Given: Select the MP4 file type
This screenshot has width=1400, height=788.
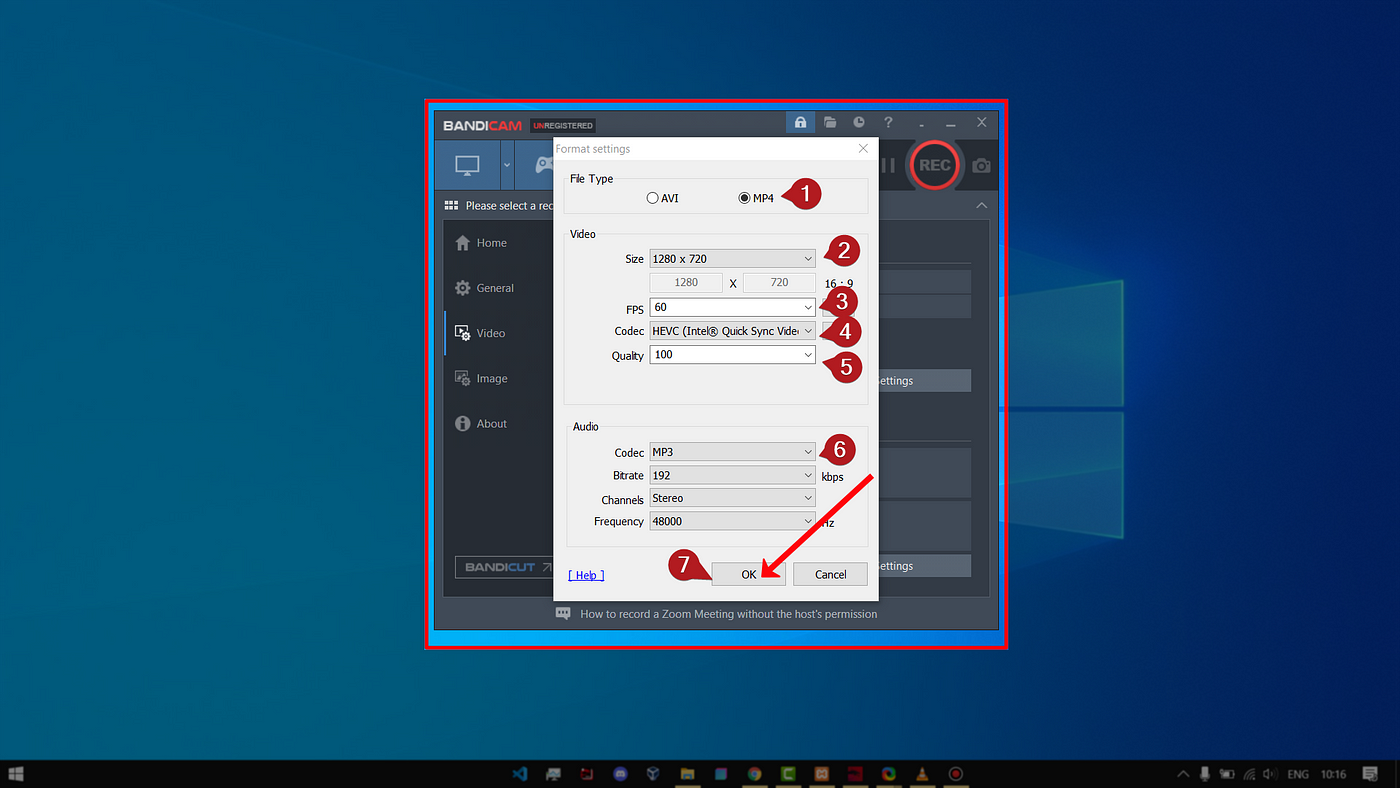Looking at the screenshot, I should coord(756,198).
